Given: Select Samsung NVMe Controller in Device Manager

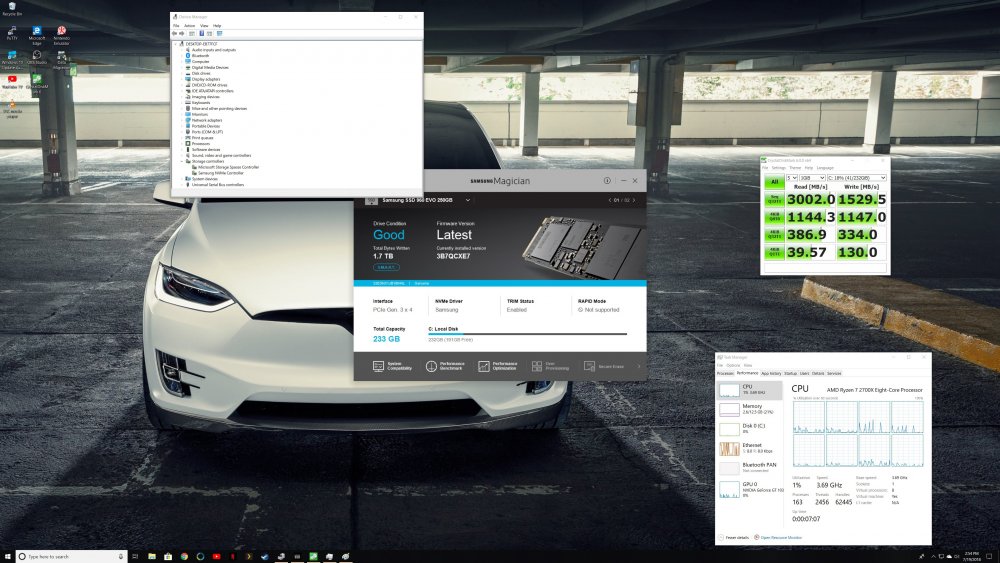Looking at the screenshot, I should pos(221,173).
